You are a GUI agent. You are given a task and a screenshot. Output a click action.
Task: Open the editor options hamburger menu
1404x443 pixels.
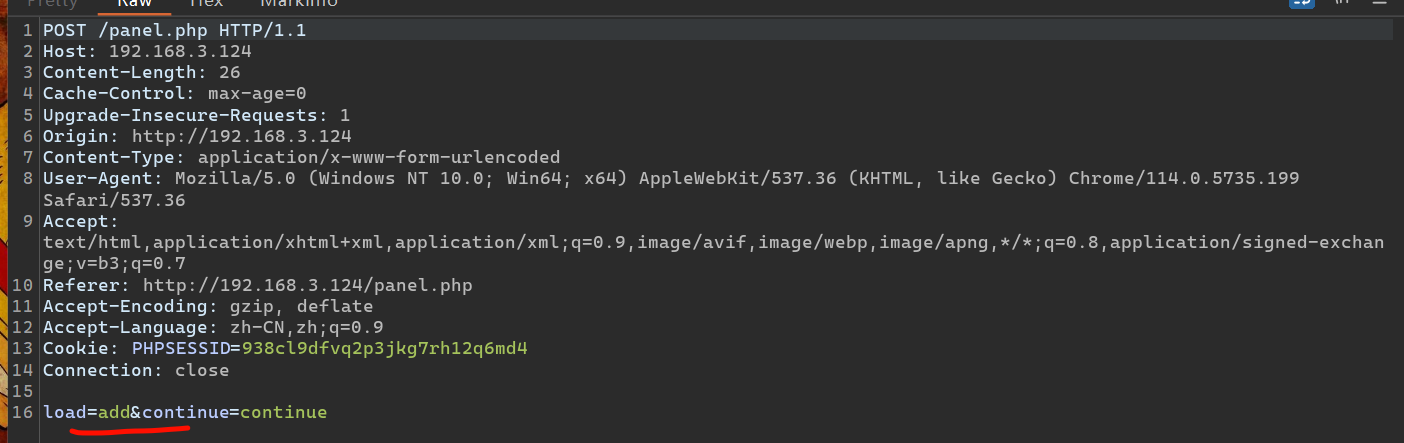tap(1379, 3)
